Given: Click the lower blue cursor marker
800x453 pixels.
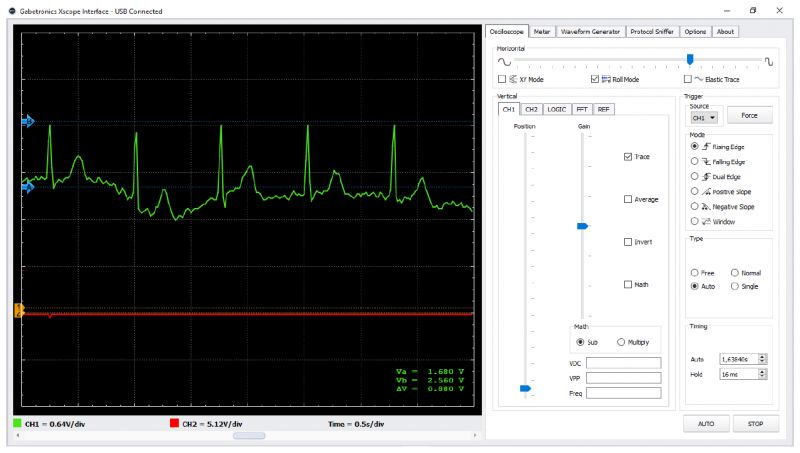Looking at the screenshot, I should (28, 187).
